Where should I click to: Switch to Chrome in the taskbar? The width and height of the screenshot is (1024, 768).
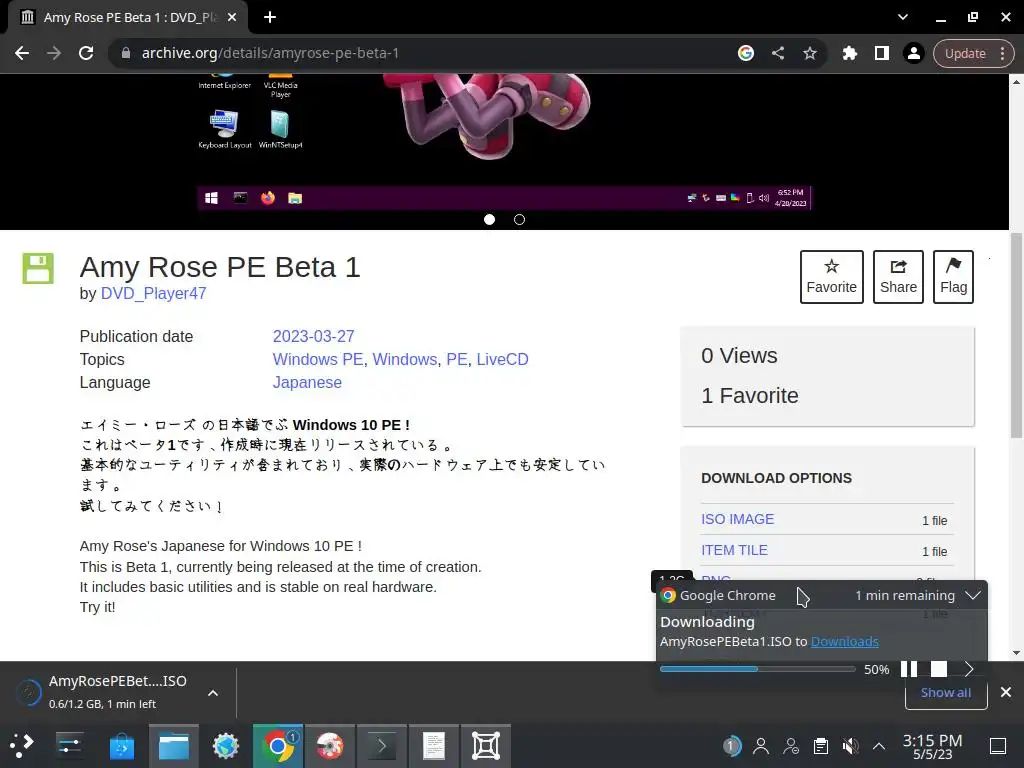(x=278, y=745)
